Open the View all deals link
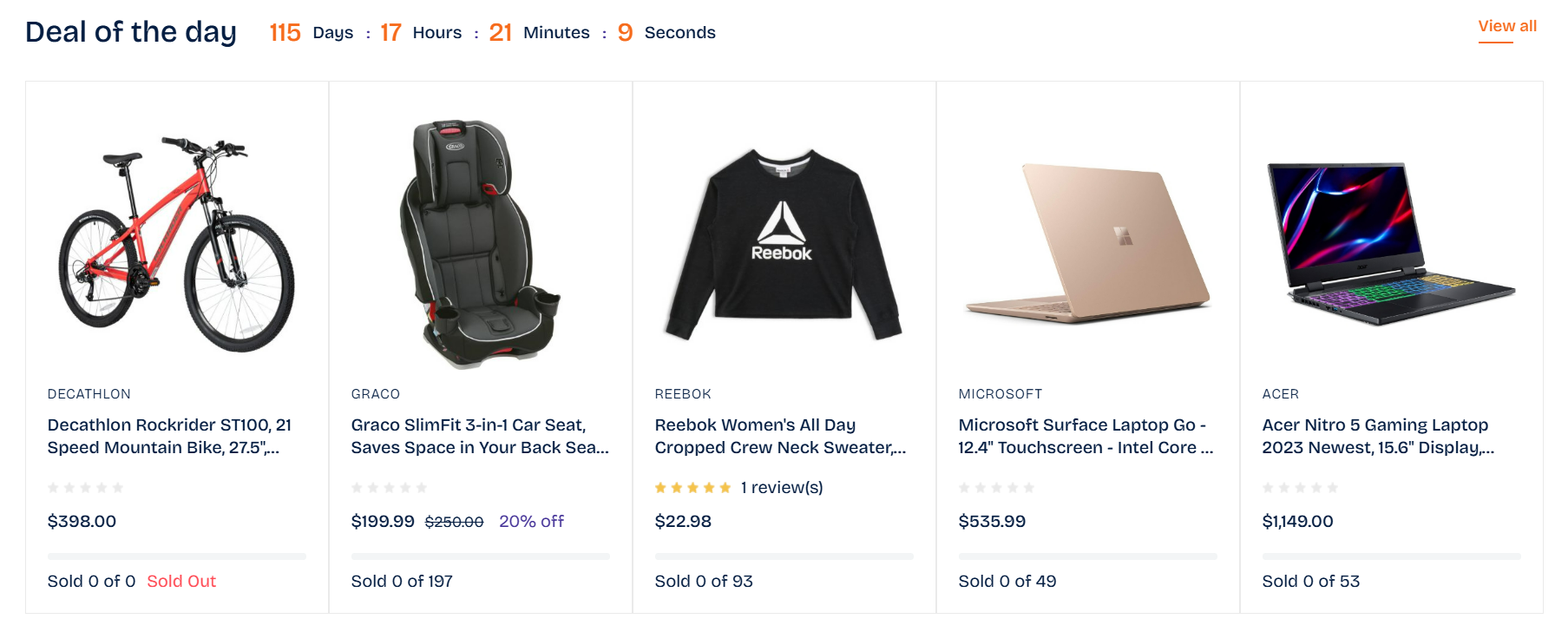 (x=1506, y=27)
